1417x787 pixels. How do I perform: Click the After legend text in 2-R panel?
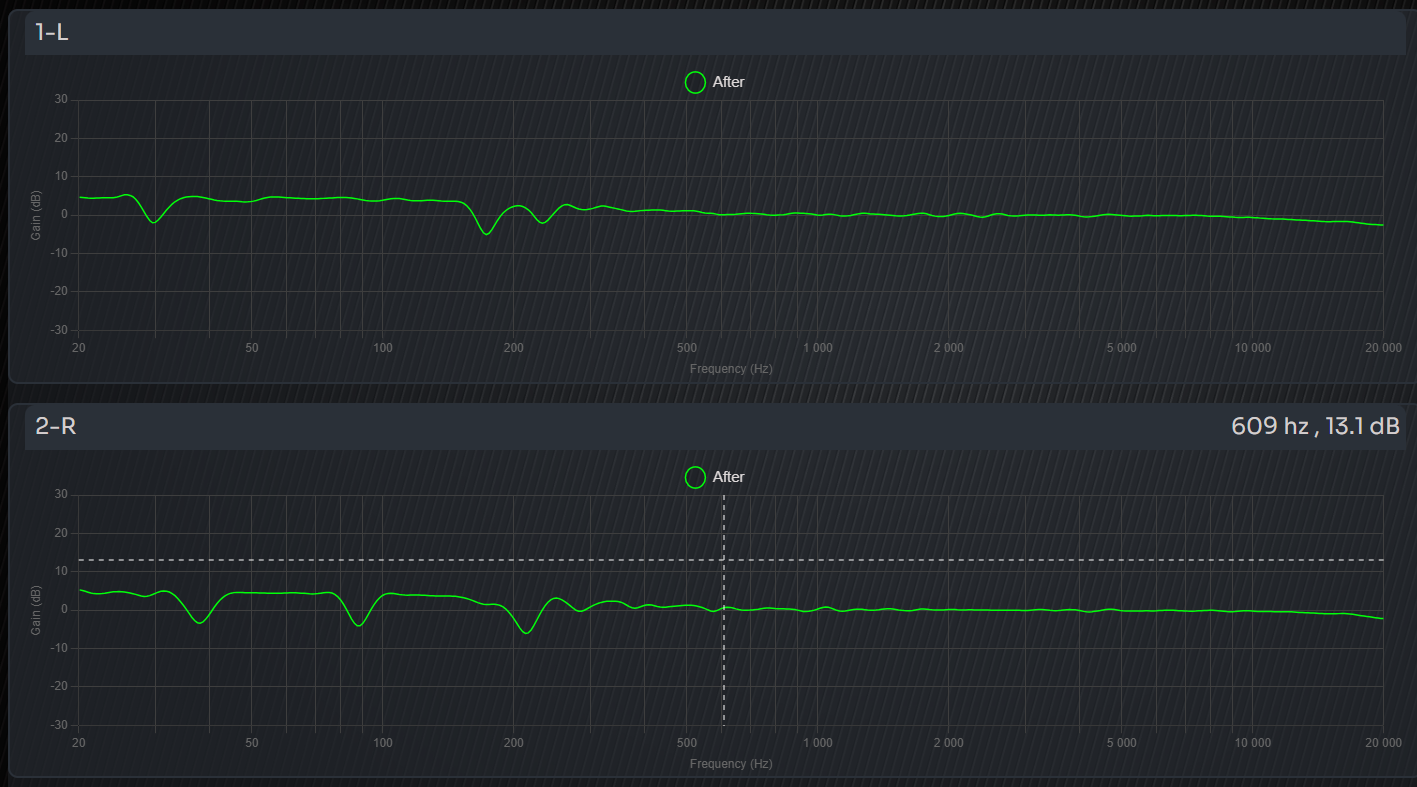728,477
